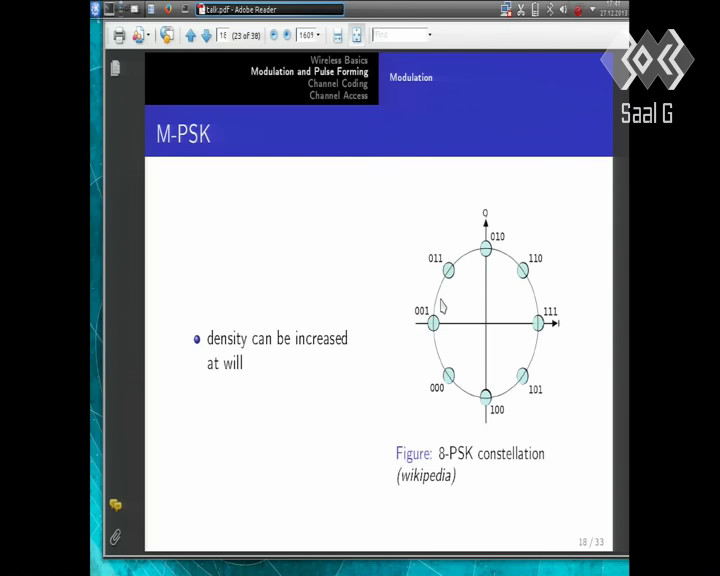This screenshot has width=720, height=576.
Task: Click the 110 constellation point label
Action: 535,258
